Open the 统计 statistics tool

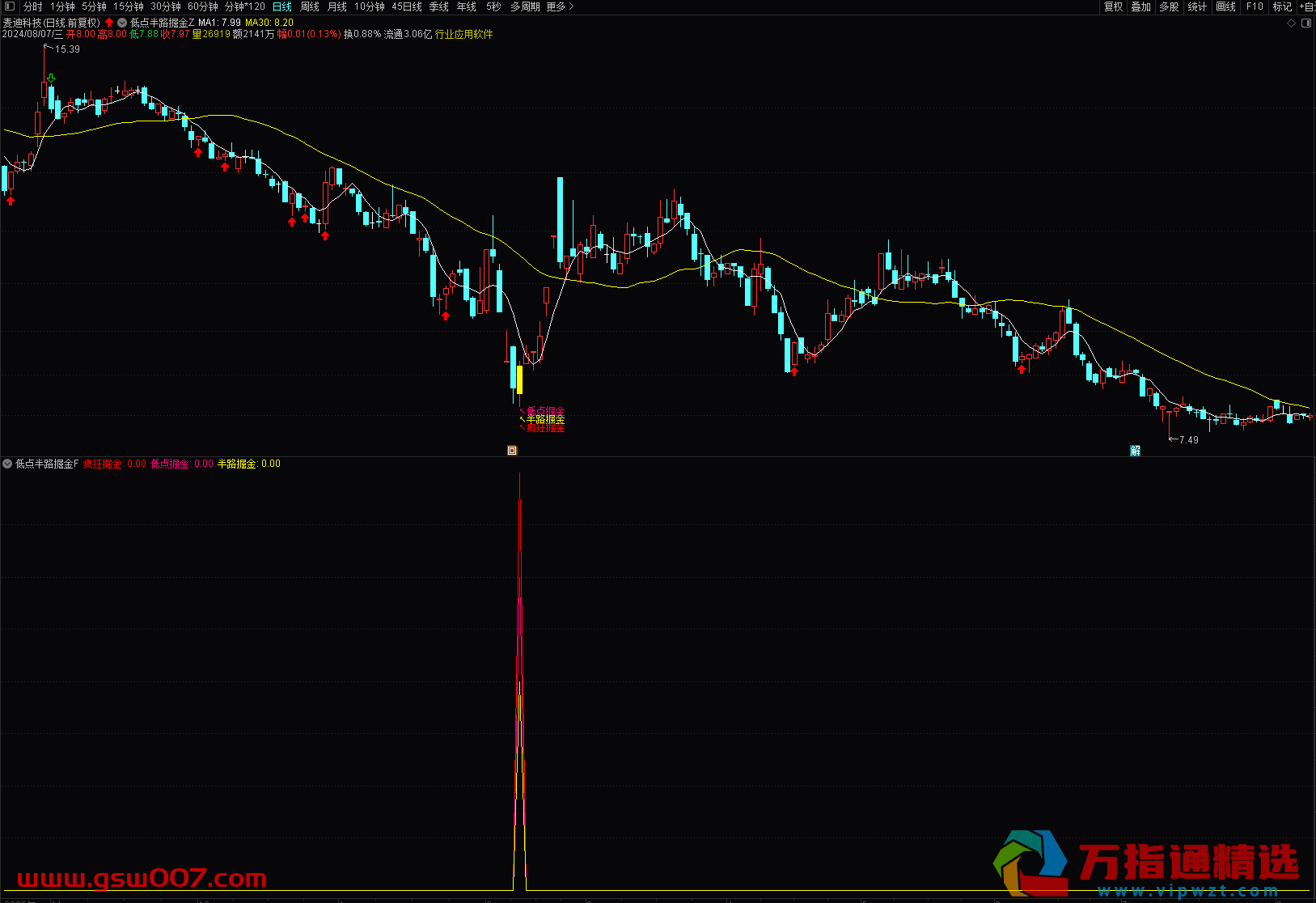[1197, 6]
